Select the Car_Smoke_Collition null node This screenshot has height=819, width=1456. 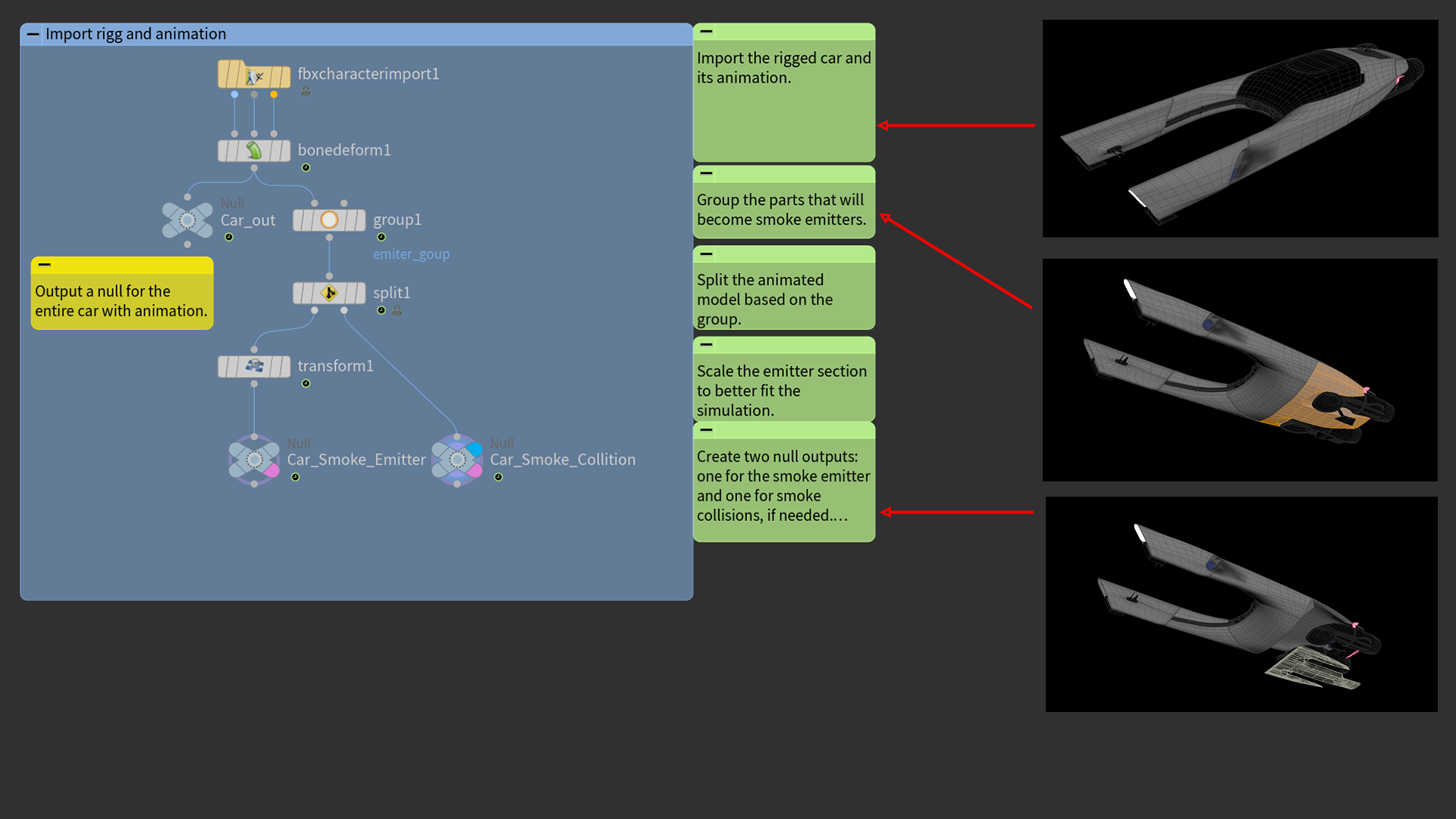[x=457, y=460]
